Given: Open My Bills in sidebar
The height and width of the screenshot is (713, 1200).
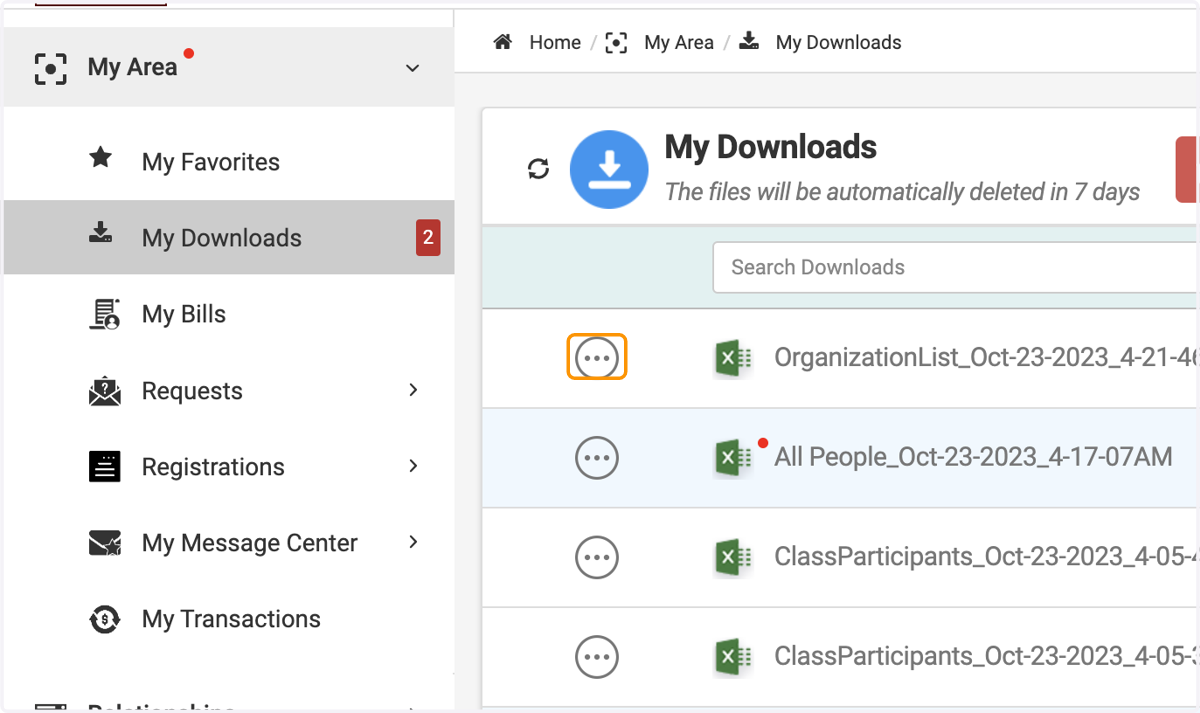Looking at the screenshot, I should point(184,314).
